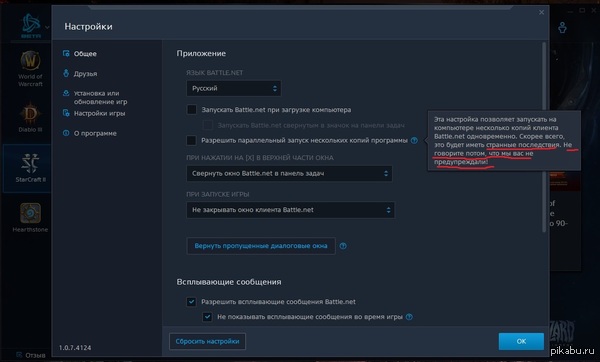
Task: Uncheck Разрешить всплывающие сообщения Battle.net
Action: click(191, 302)
